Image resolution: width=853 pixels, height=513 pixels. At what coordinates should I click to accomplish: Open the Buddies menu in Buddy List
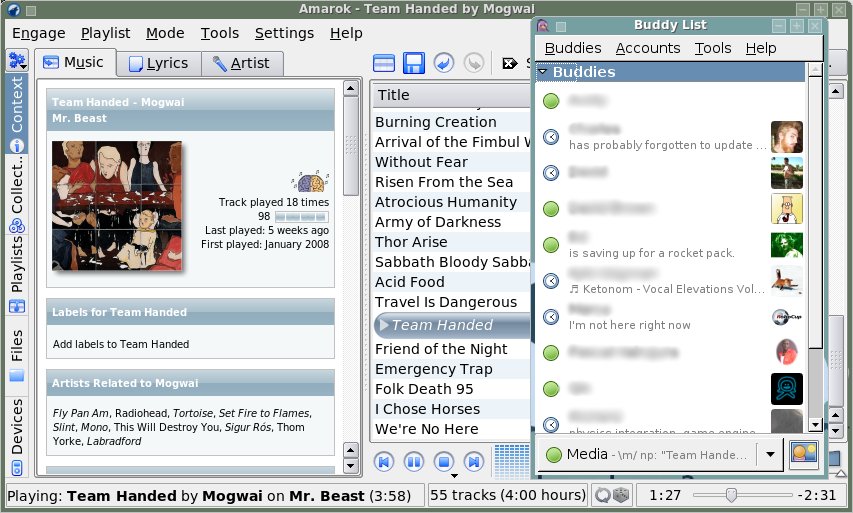tap(573, 48)
